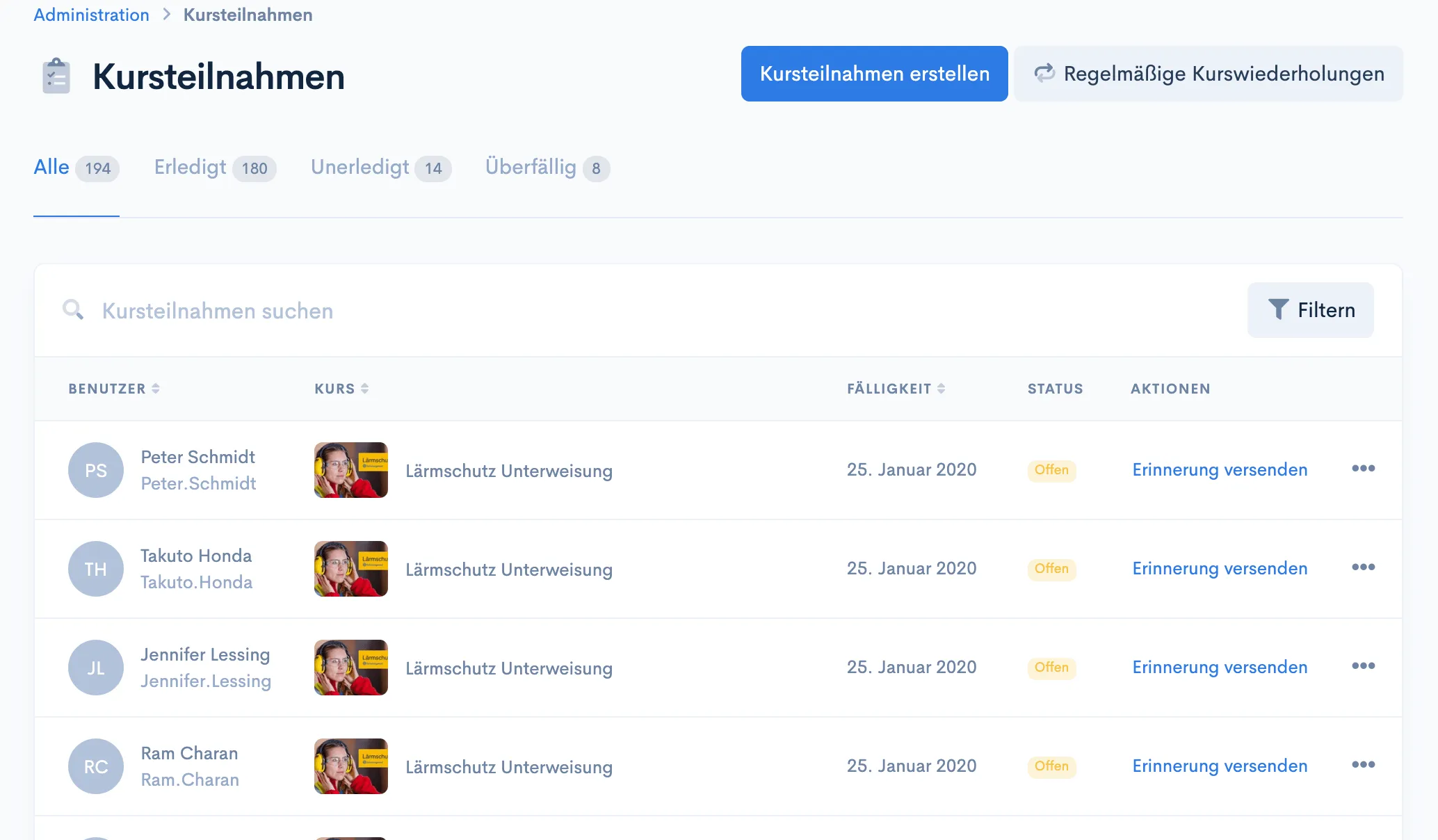Viewport: 1438px width, 840px height.
Task: Switch to the Erledigt tab
Action: (x=215, y=168)
